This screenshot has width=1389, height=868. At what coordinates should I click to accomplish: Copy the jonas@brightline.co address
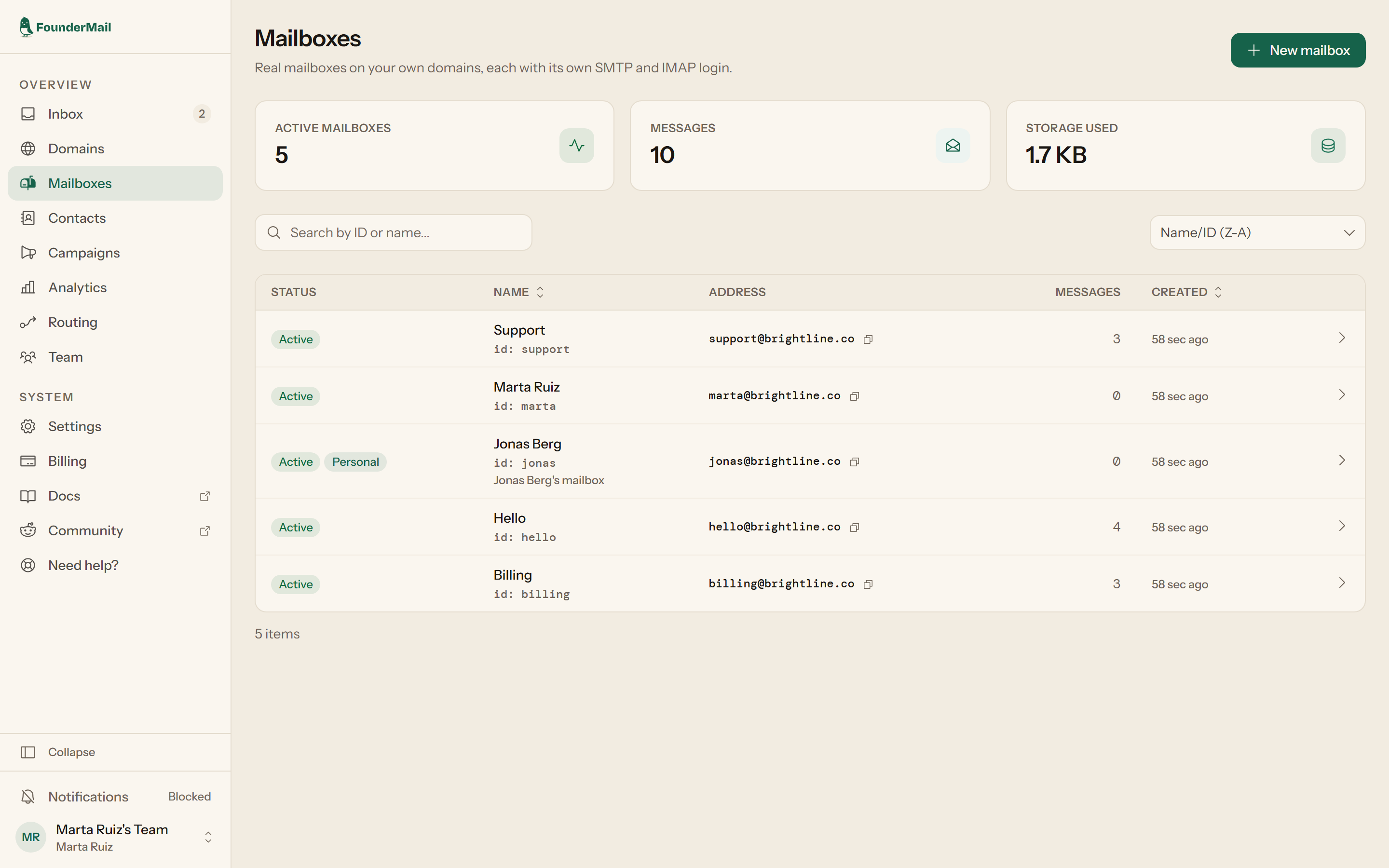pyautogui.click(x=854, y=461)
